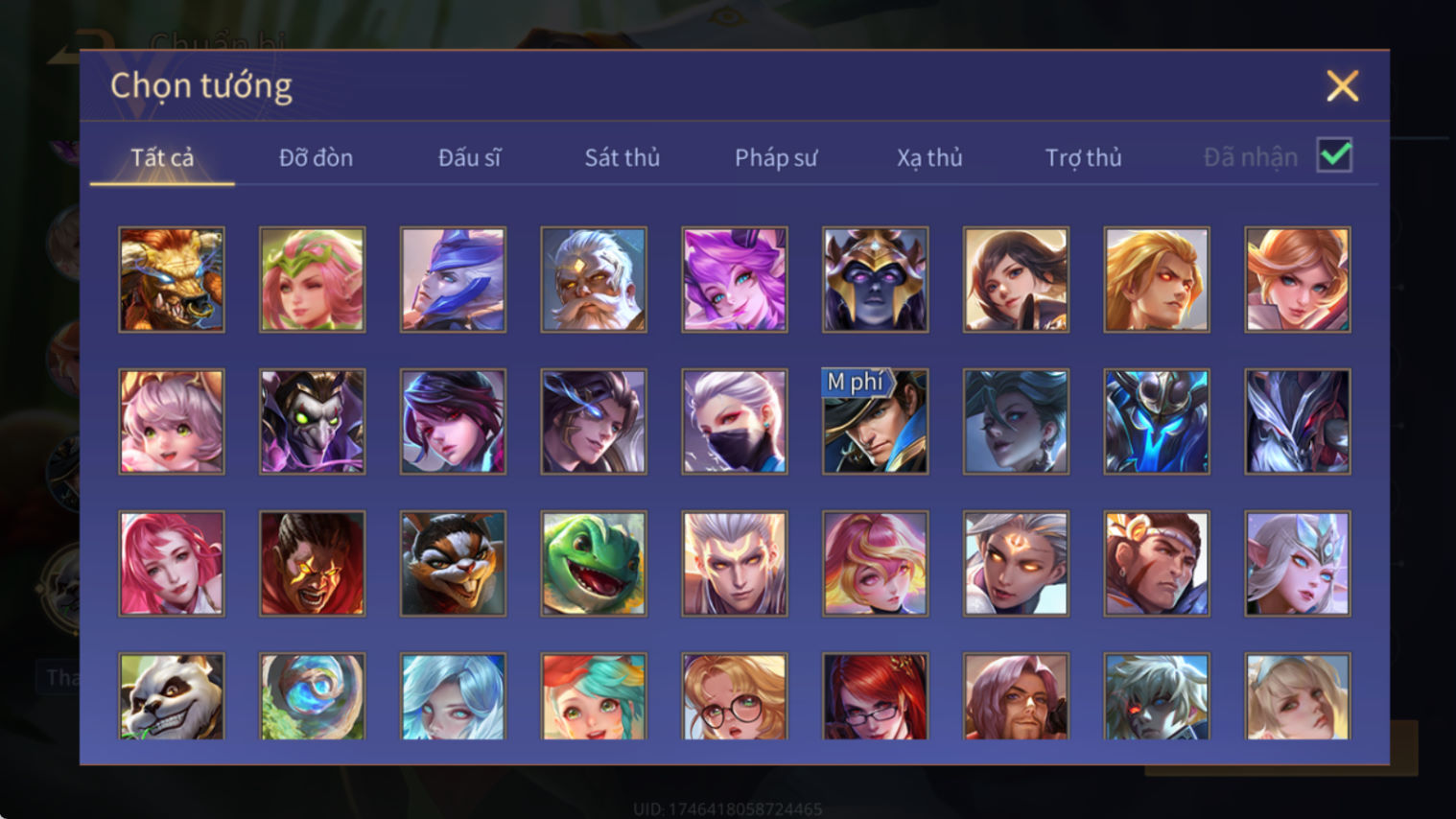Image resolution: width=1456 pixels, height=819 pixels.
Task: Select the masked silver-haired ninja hero
Action: tap(735, 422)
